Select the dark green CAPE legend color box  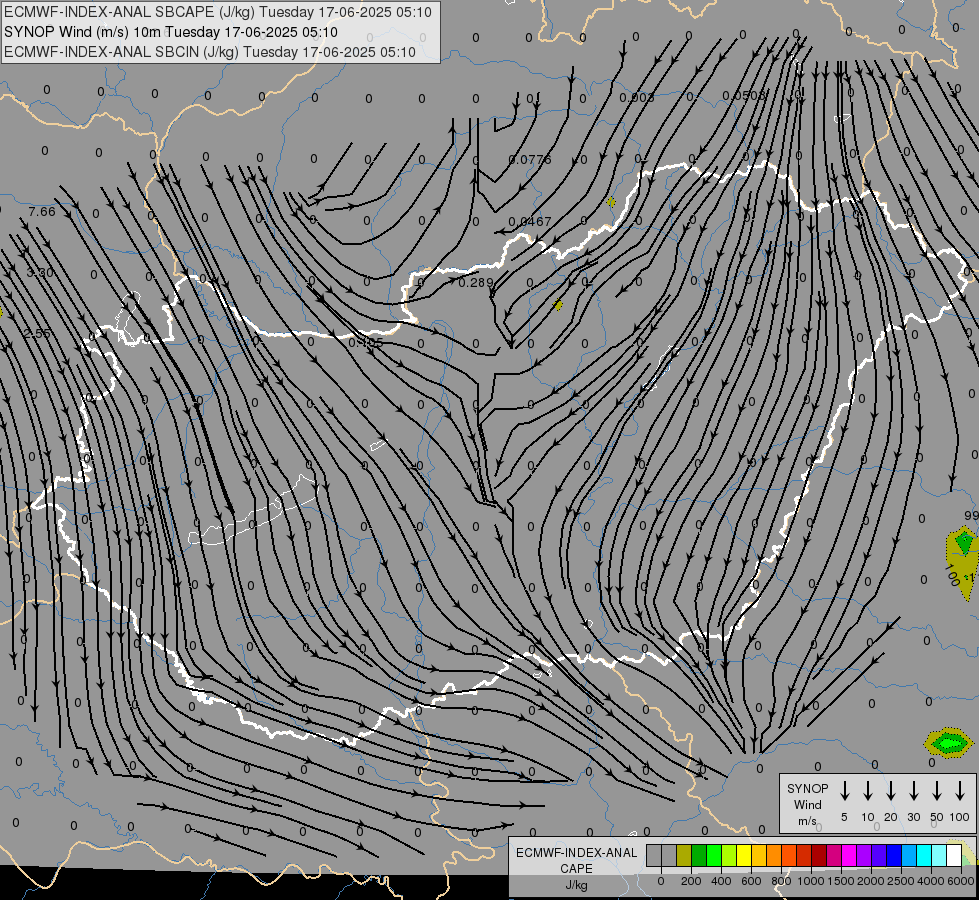(699, 855)
